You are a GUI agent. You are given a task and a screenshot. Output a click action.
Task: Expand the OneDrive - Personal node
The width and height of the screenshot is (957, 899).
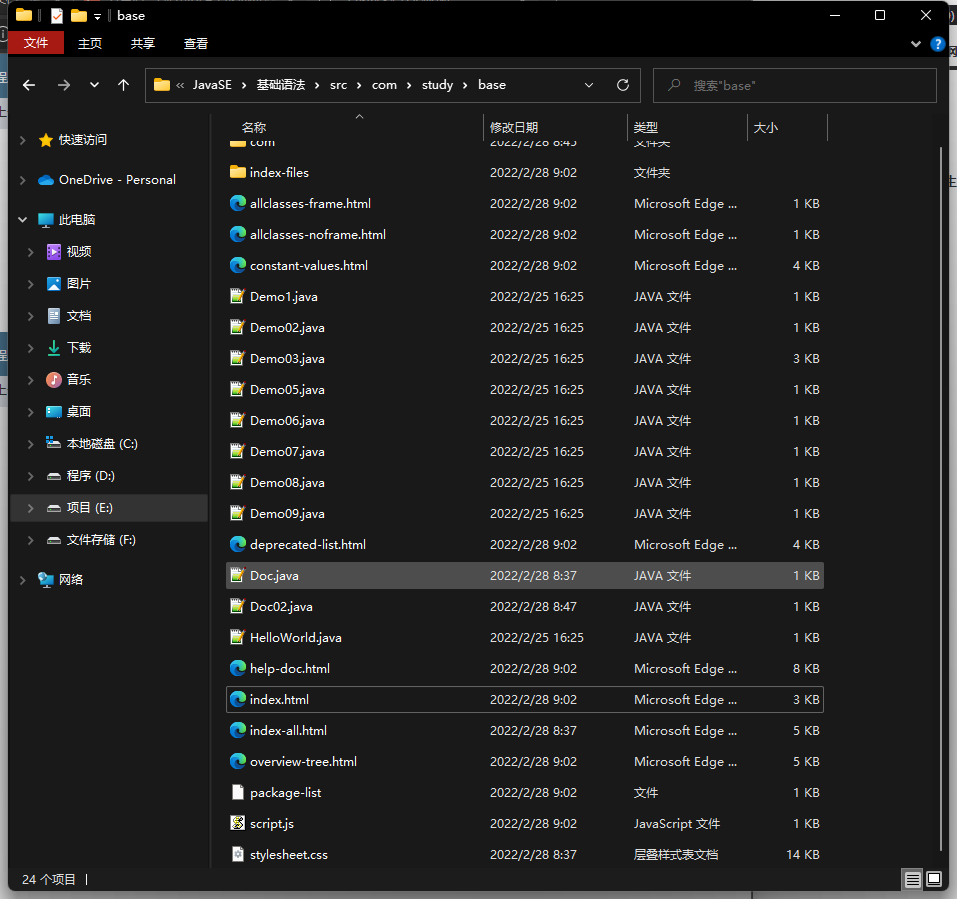(23, 180)
